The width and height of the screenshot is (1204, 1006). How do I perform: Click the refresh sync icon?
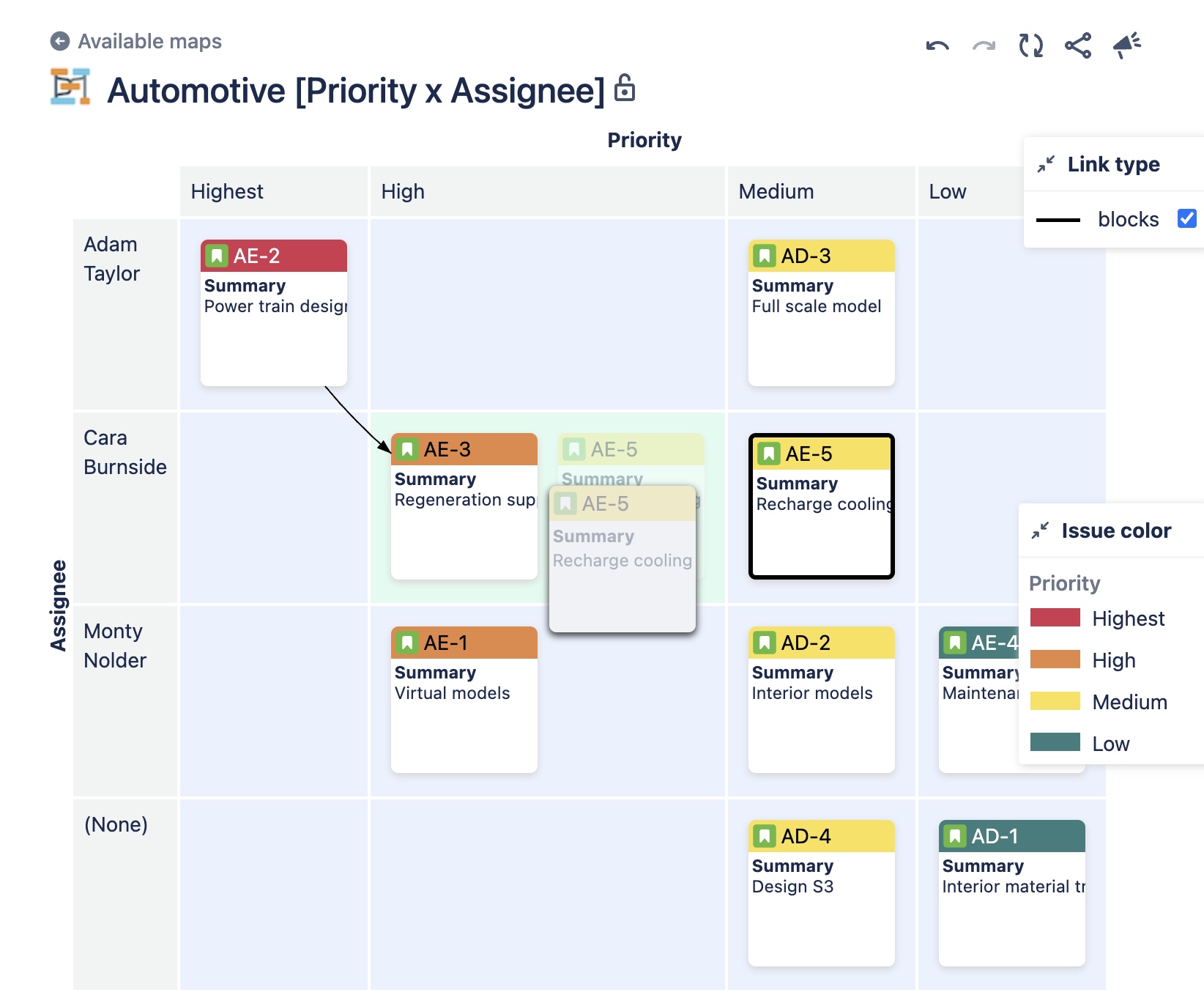[1030, 45]
